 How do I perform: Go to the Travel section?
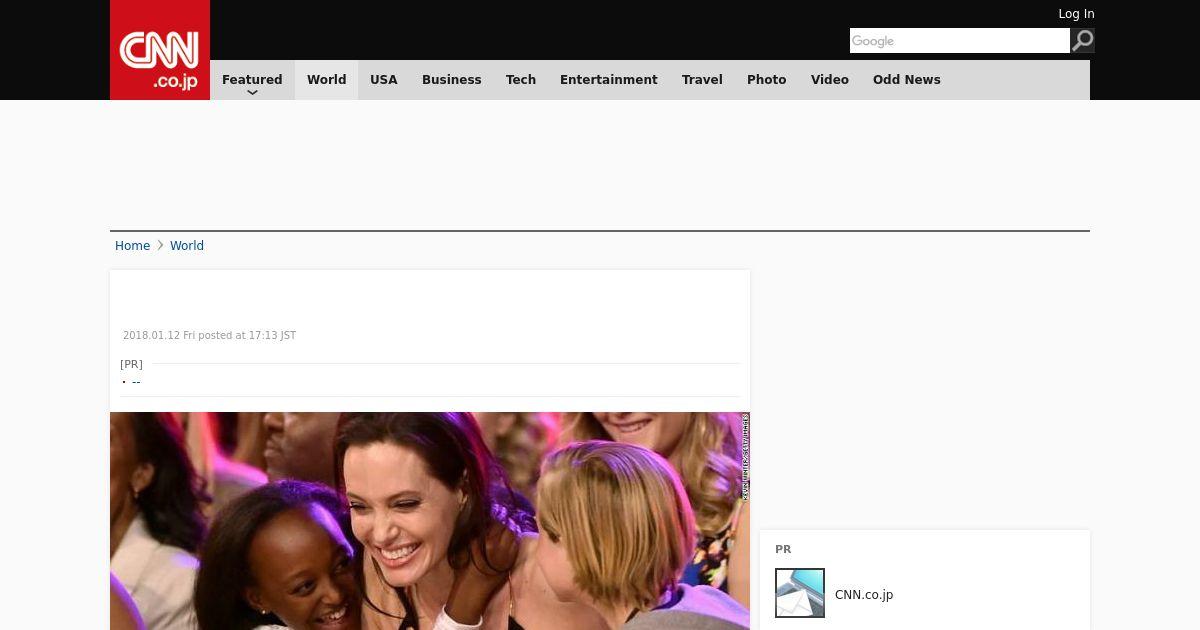[702, 80]
